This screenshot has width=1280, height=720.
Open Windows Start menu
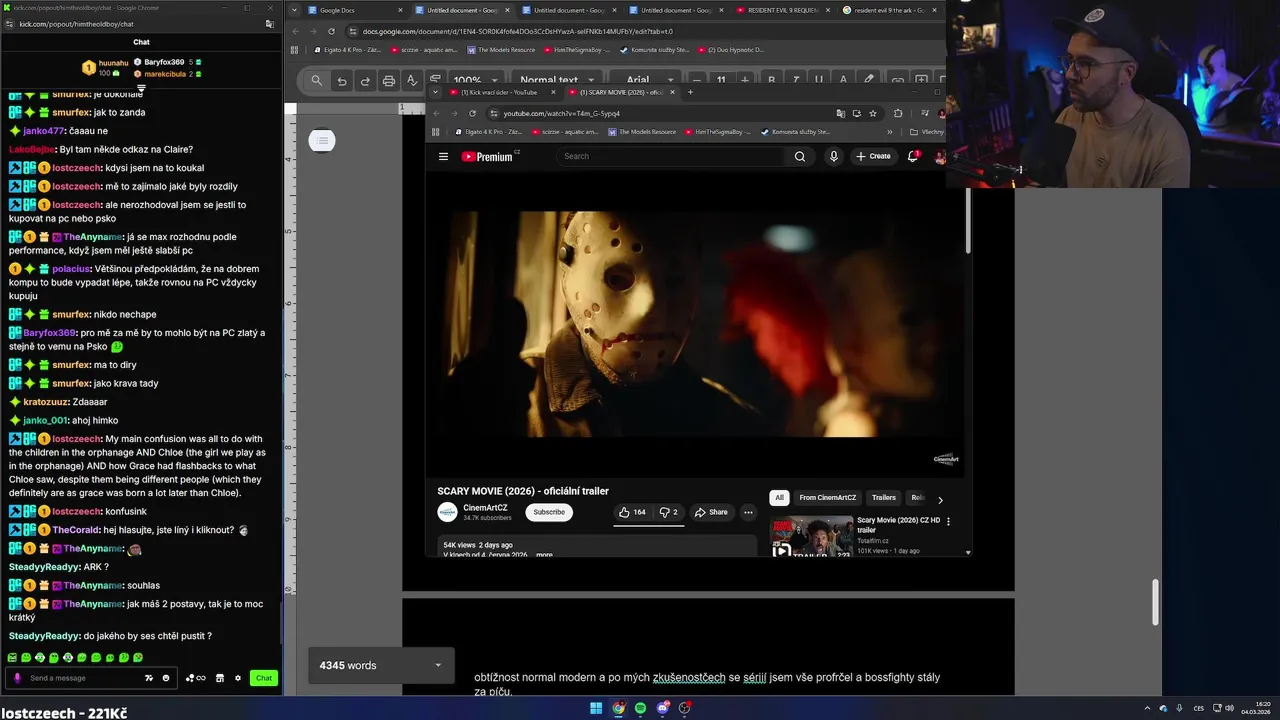596,708
